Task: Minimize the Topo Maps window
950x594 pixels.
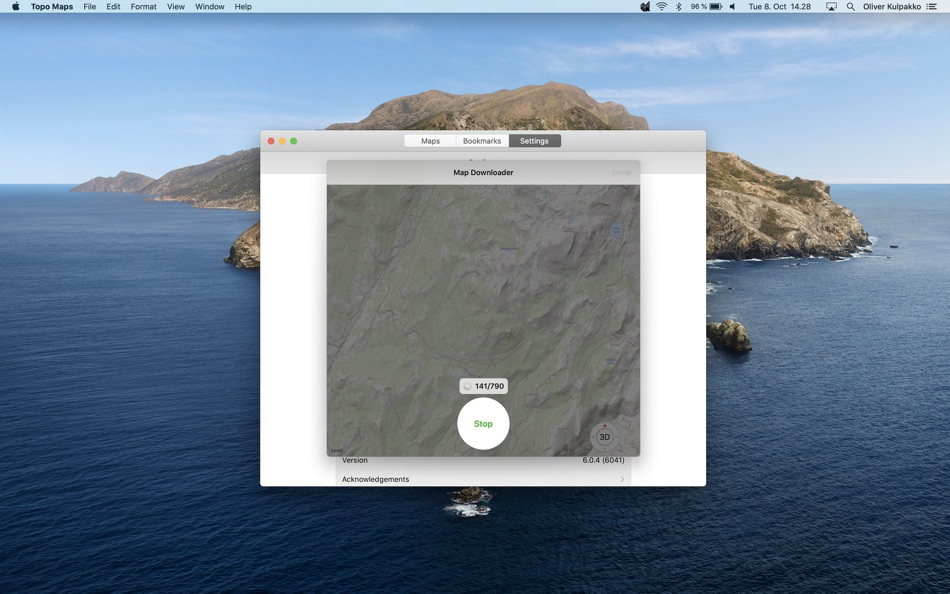Action: pyautogui.click(x=282, y=141)
